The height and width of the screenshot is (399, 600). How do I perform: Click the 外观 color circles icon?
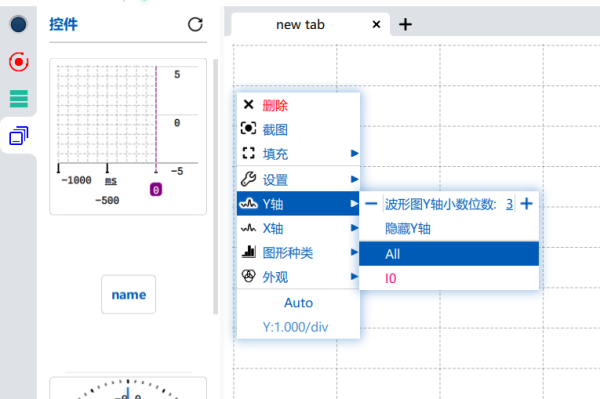[248, 276]
